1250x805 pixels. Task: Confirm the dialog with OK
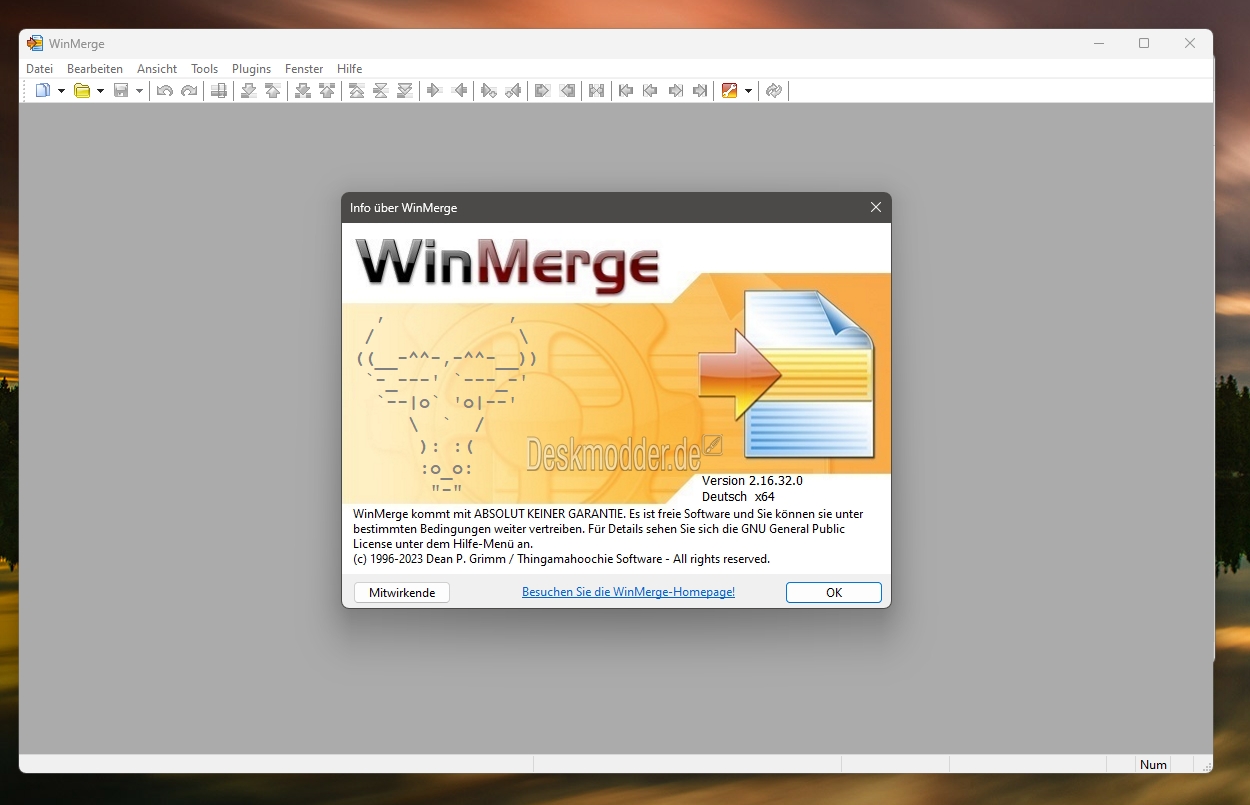click(834, 593)
